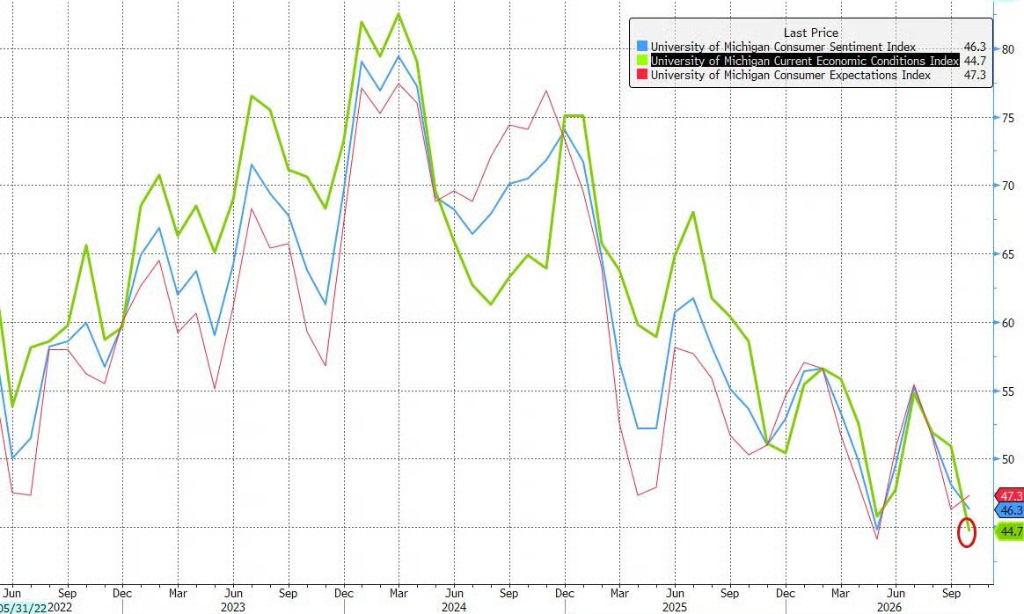The image size is (1024, 614).
Task: Click the 44.7 value in the legend
Action: 975,61
